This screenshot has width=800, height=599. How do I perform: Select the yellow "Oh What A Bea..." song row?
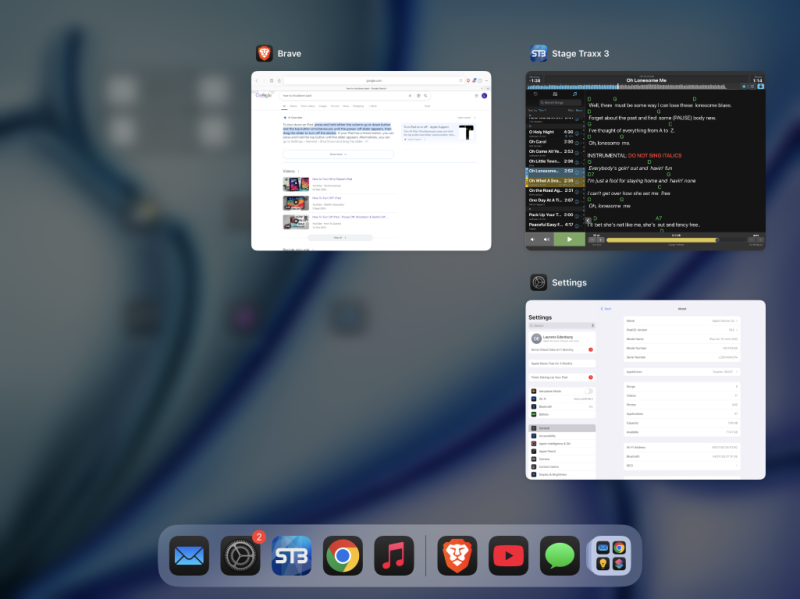tap(554, 182)
